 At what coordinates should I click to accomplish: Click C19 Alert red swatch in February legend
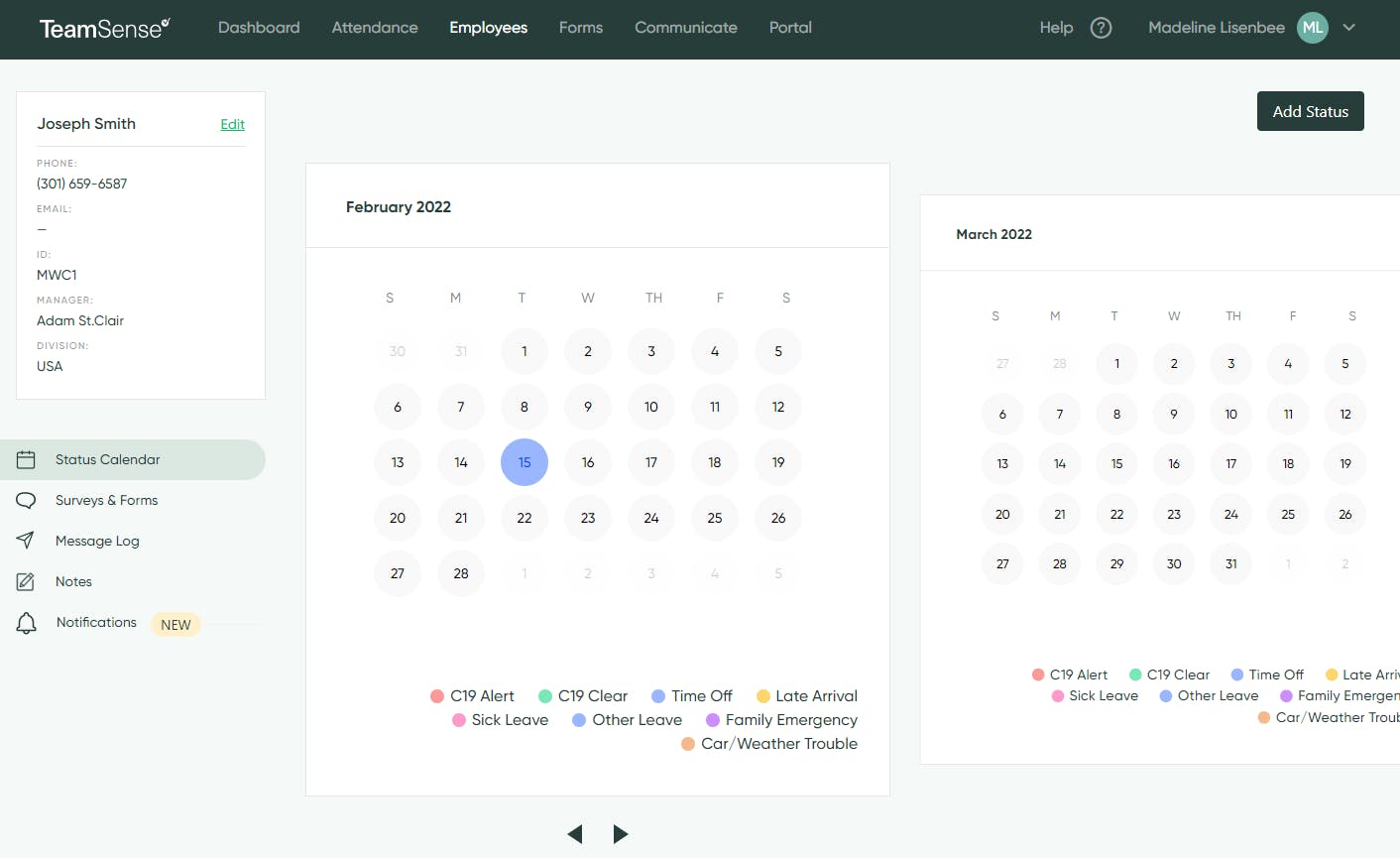437,696
